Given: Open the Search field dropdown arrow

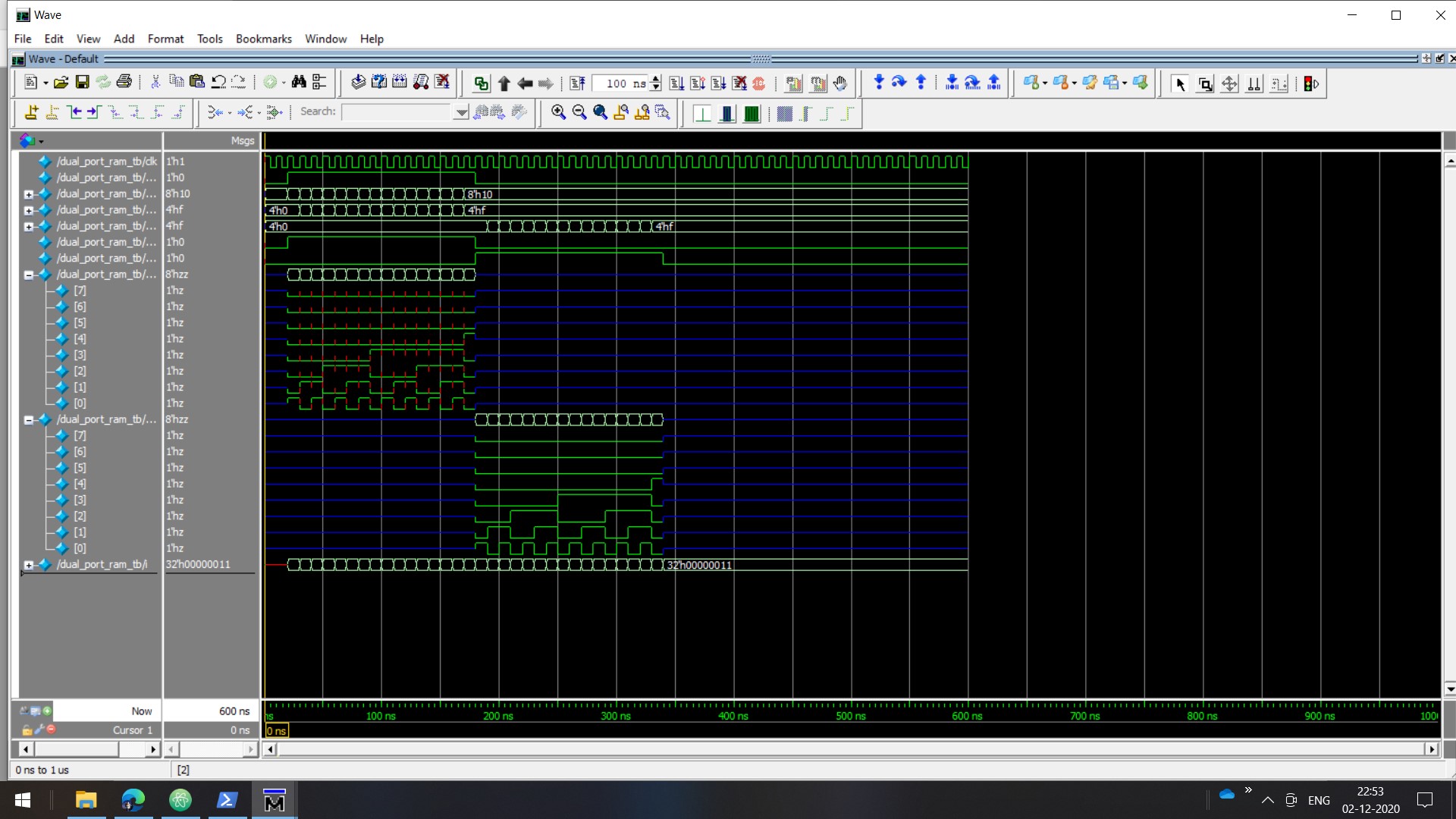Looking at the screenshot, I should pyautogui.click(x=460, y=112).
